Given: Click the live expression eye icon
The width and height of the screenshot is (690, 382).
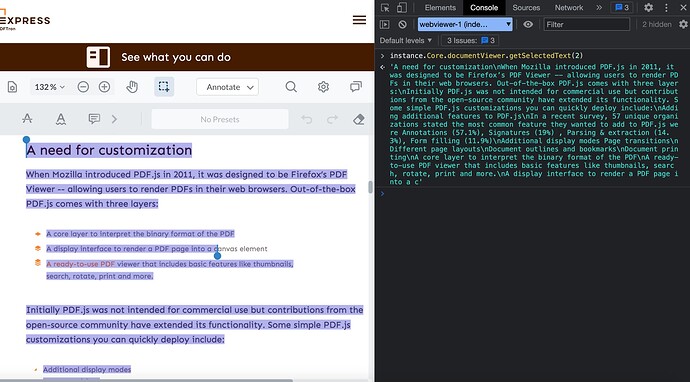Looking at the screenshot, I should point(528,24).
